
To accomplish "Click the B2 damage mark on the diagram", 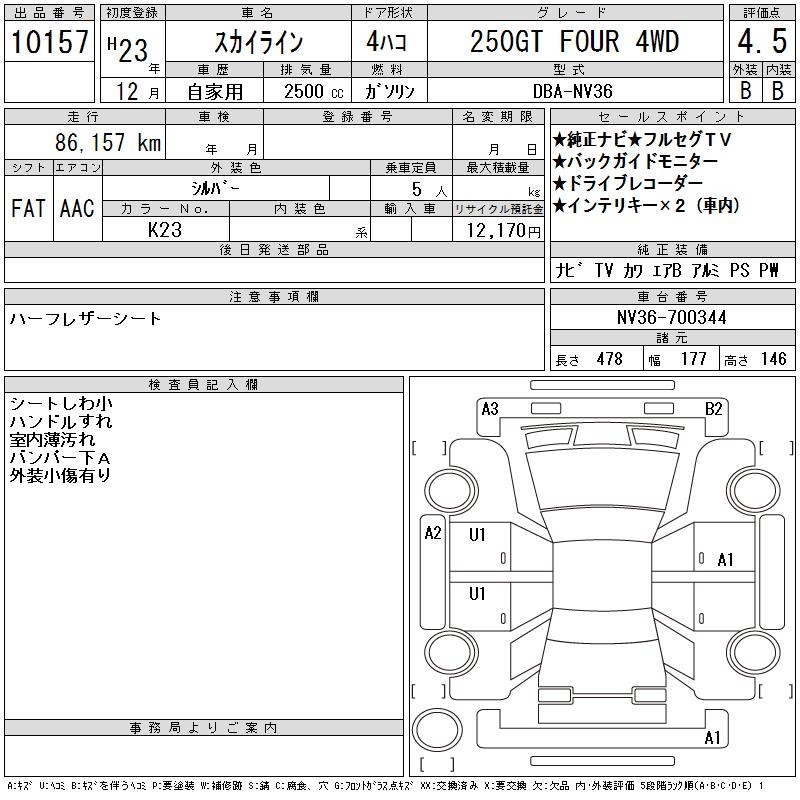I will (x=714, y=409).
